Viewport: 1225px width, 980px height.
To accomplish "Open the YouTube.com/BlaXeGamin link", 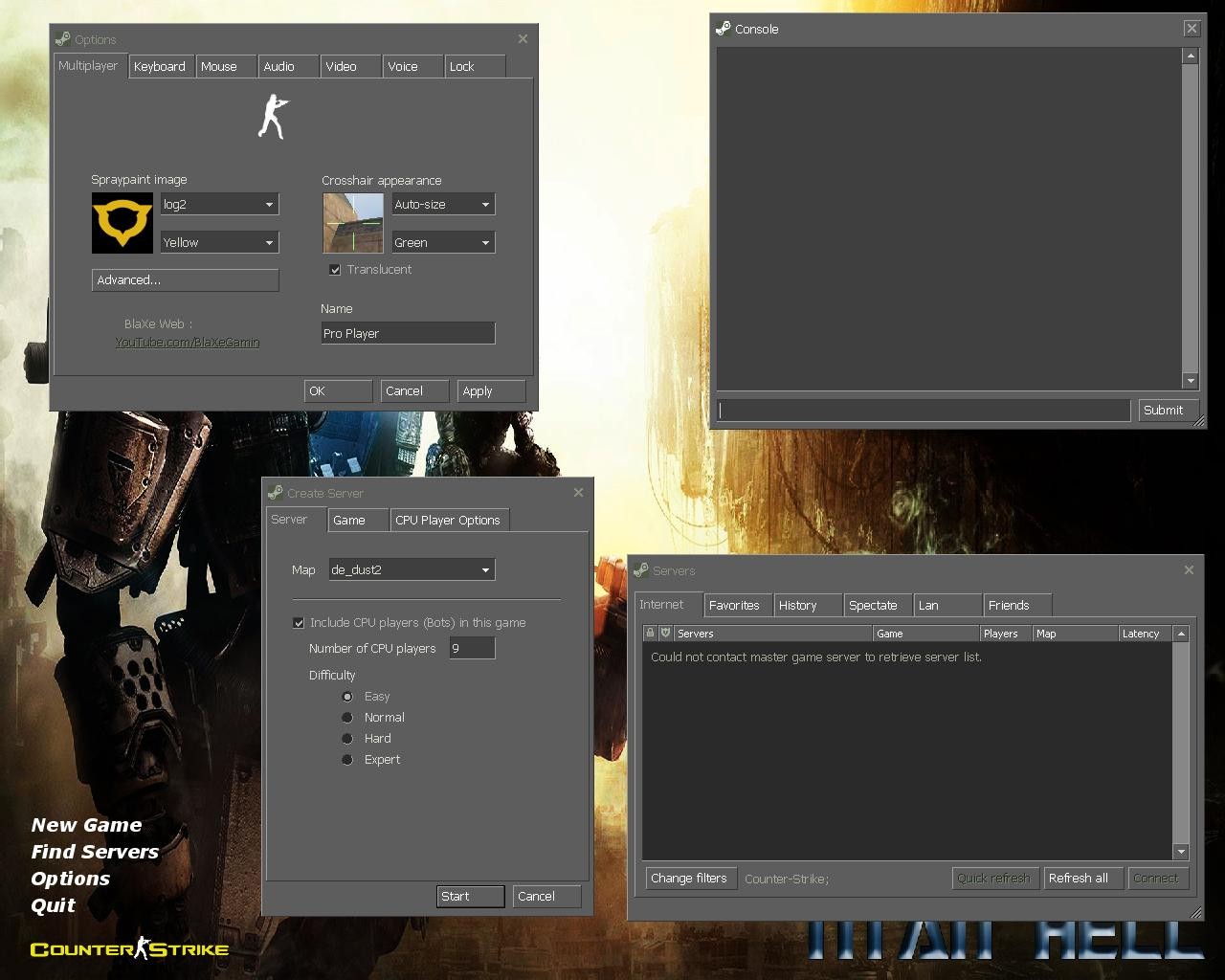I will pos(188,342).
